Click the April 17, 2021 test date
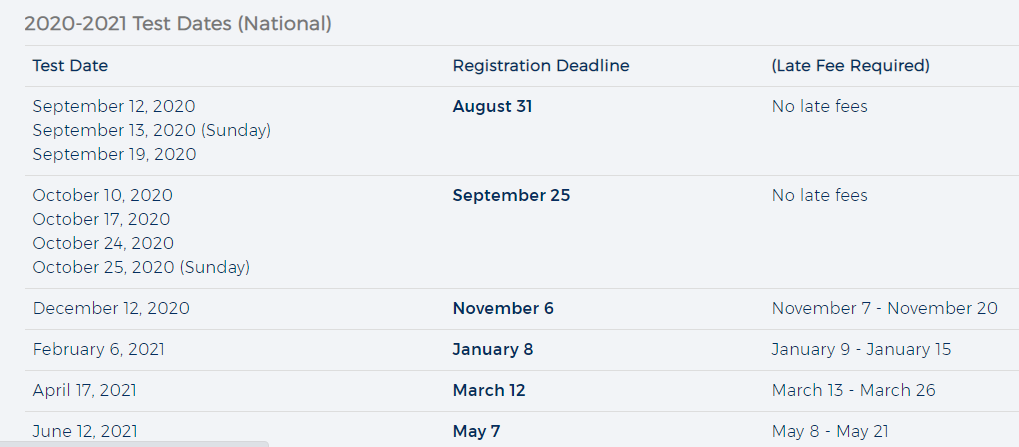The width and height of the screenshot is (1019, 447). [85, 390]
